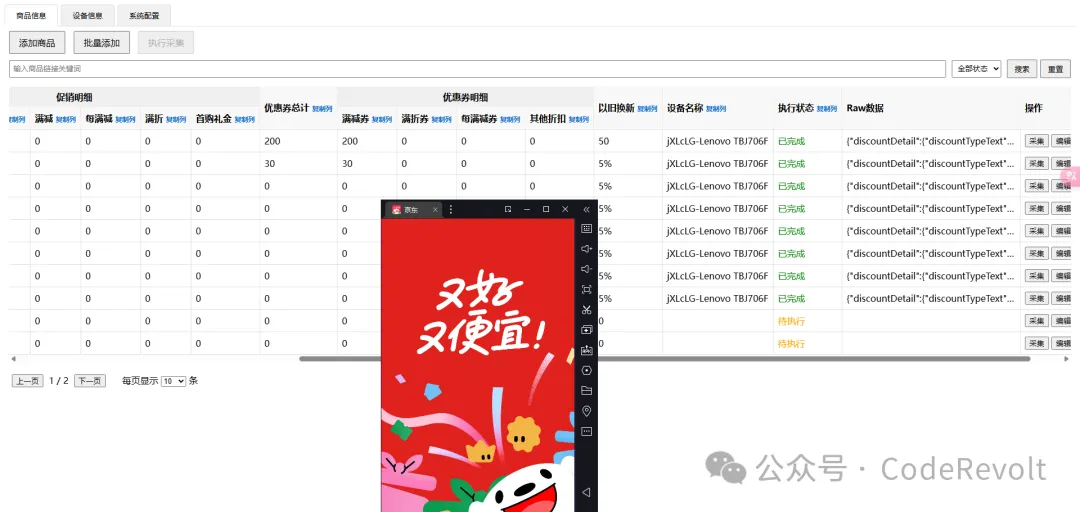This screenshot has height=512, width=1080.
Task: Click 采集 in row with coupon total 30
Action: [x=1037, y=164]
